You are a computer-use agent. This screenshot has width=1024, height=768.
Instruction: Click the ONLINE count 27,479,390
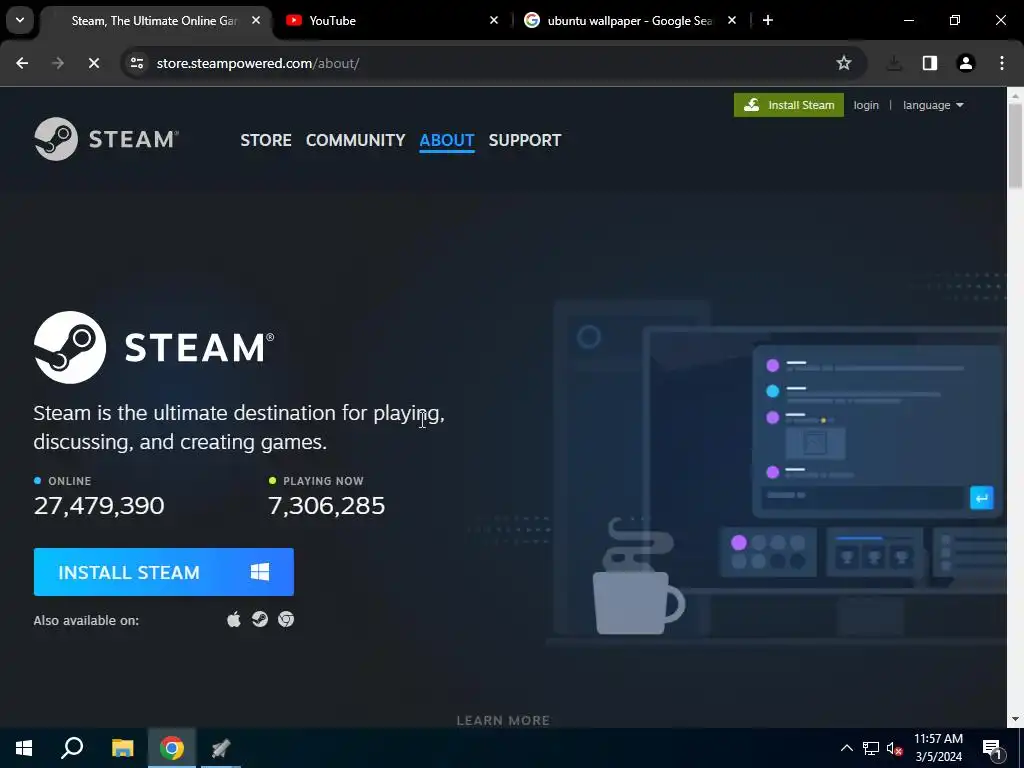click(x=99, y=505)
